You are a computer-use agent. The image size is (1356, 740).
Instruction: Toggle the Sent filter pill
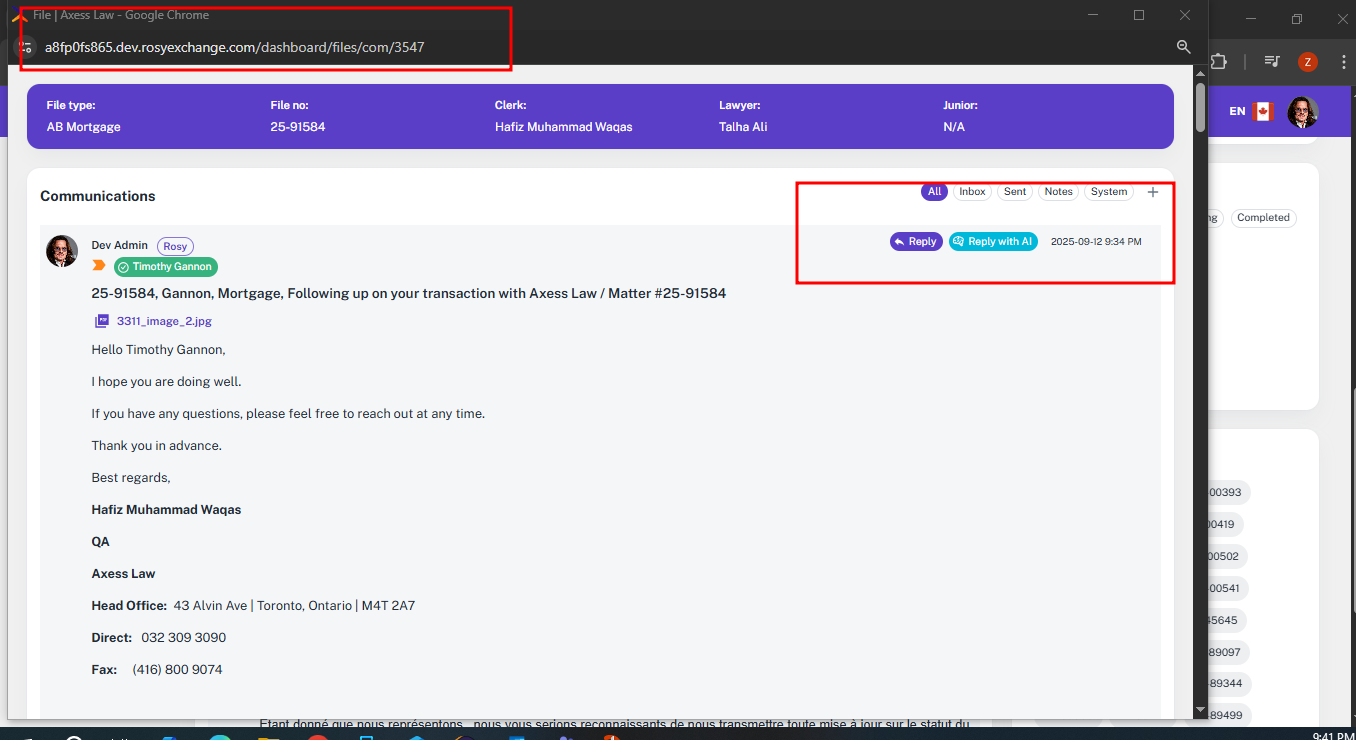1014,192
